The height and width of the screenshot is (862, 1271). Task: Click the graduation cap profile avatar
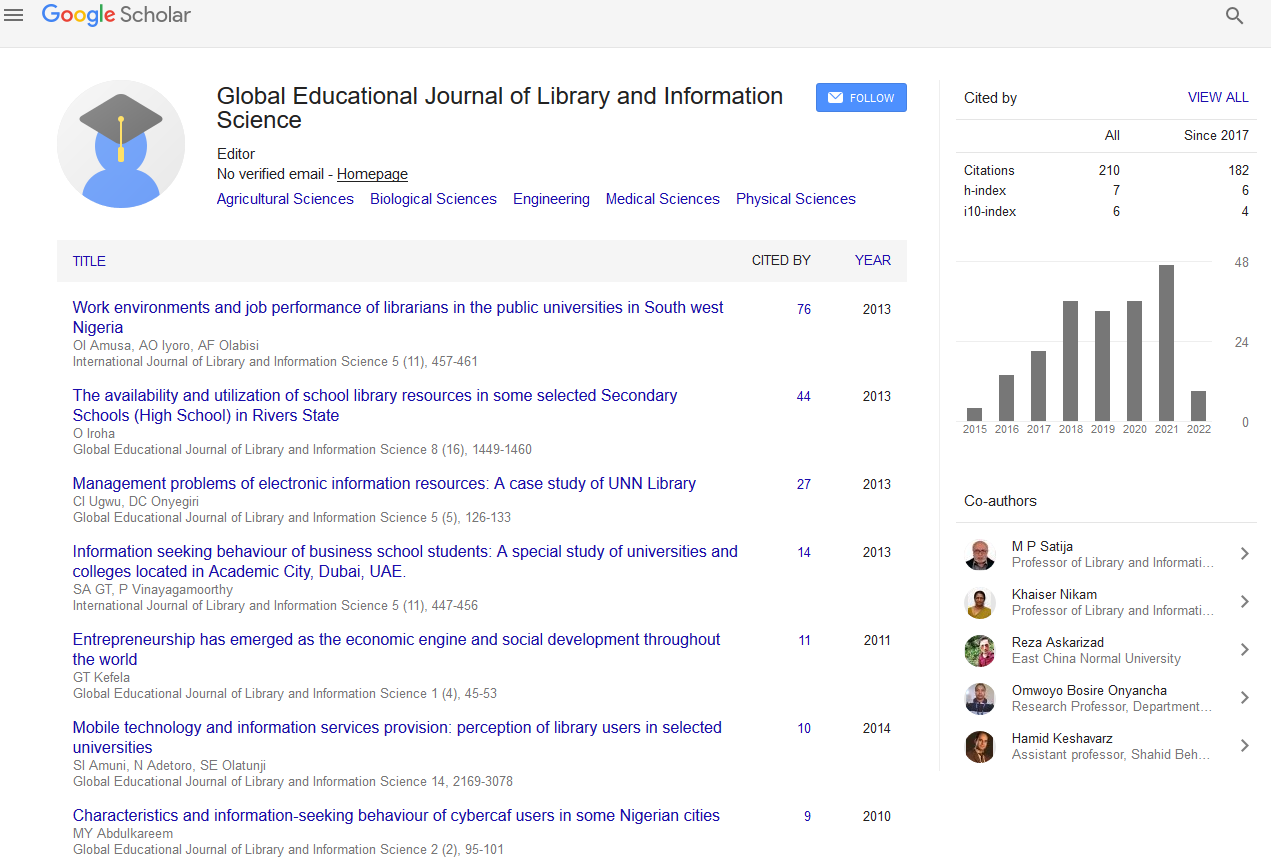pos(121,144)
